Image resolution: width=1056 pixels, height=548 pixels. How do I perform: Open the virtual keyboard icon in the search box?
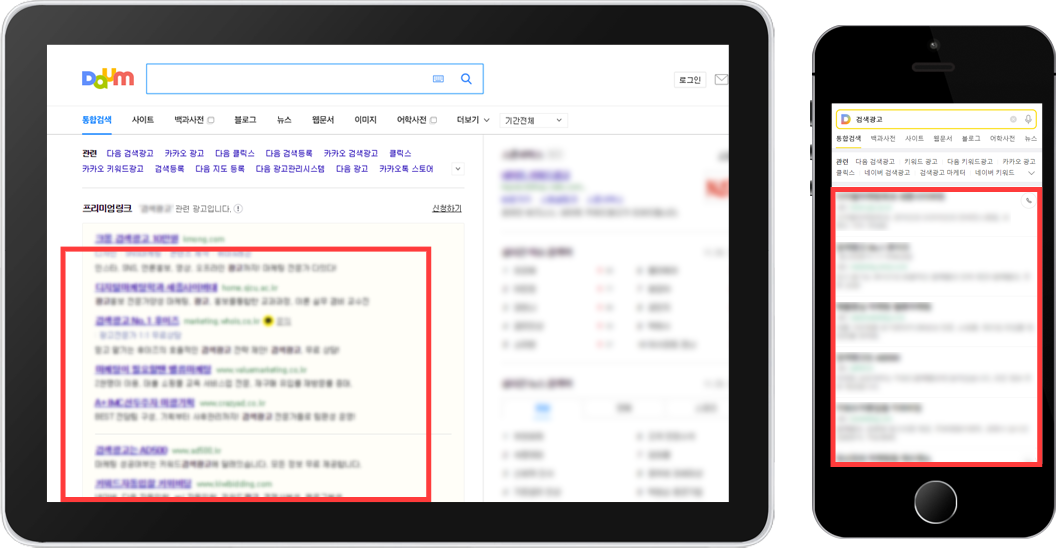(x=438, y=79)
